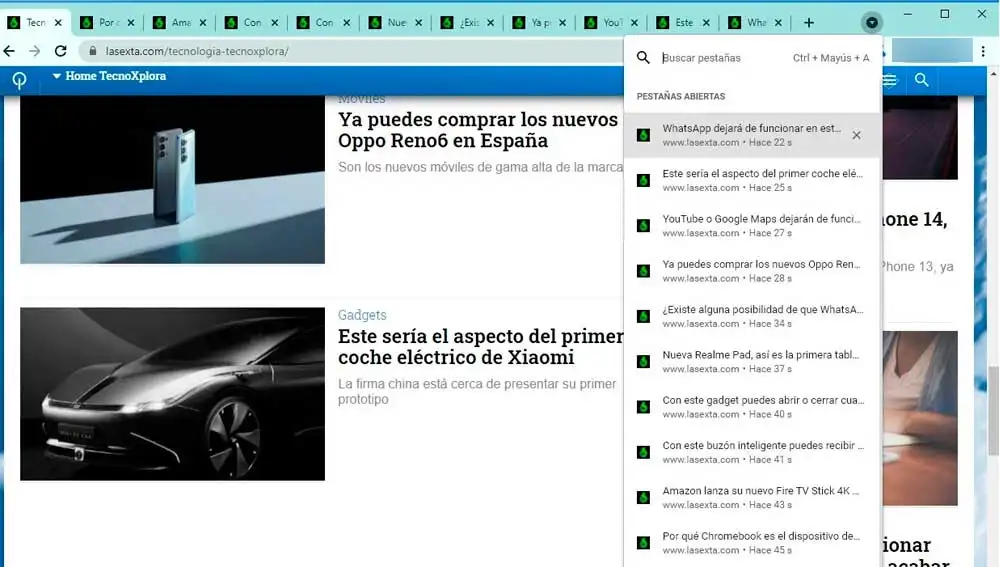This screenshot has width=1000, height=567.
Task: Close the Tecn browser tab
Action: click(58, 23)
